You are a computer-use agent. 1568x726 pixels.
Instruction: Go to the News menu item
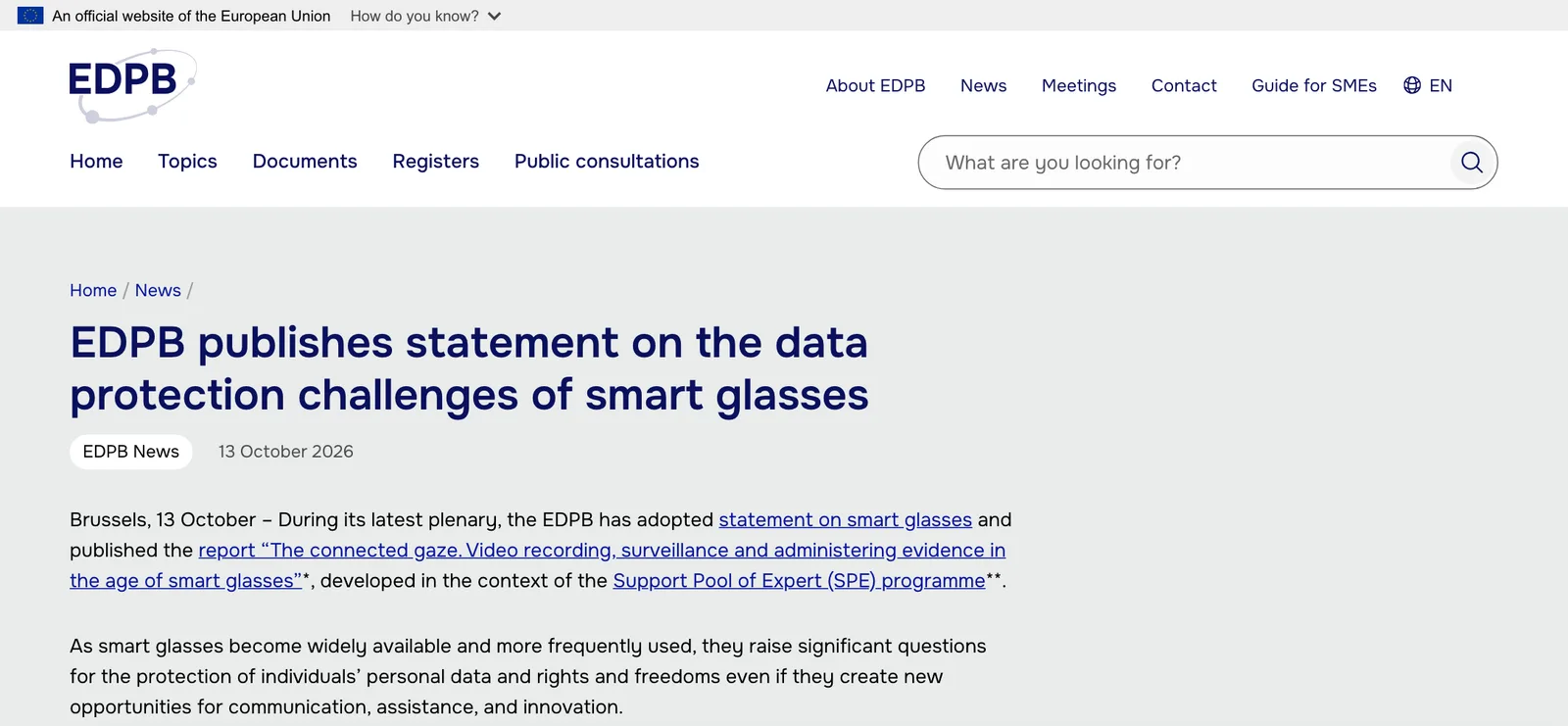[x=983, y=85]
